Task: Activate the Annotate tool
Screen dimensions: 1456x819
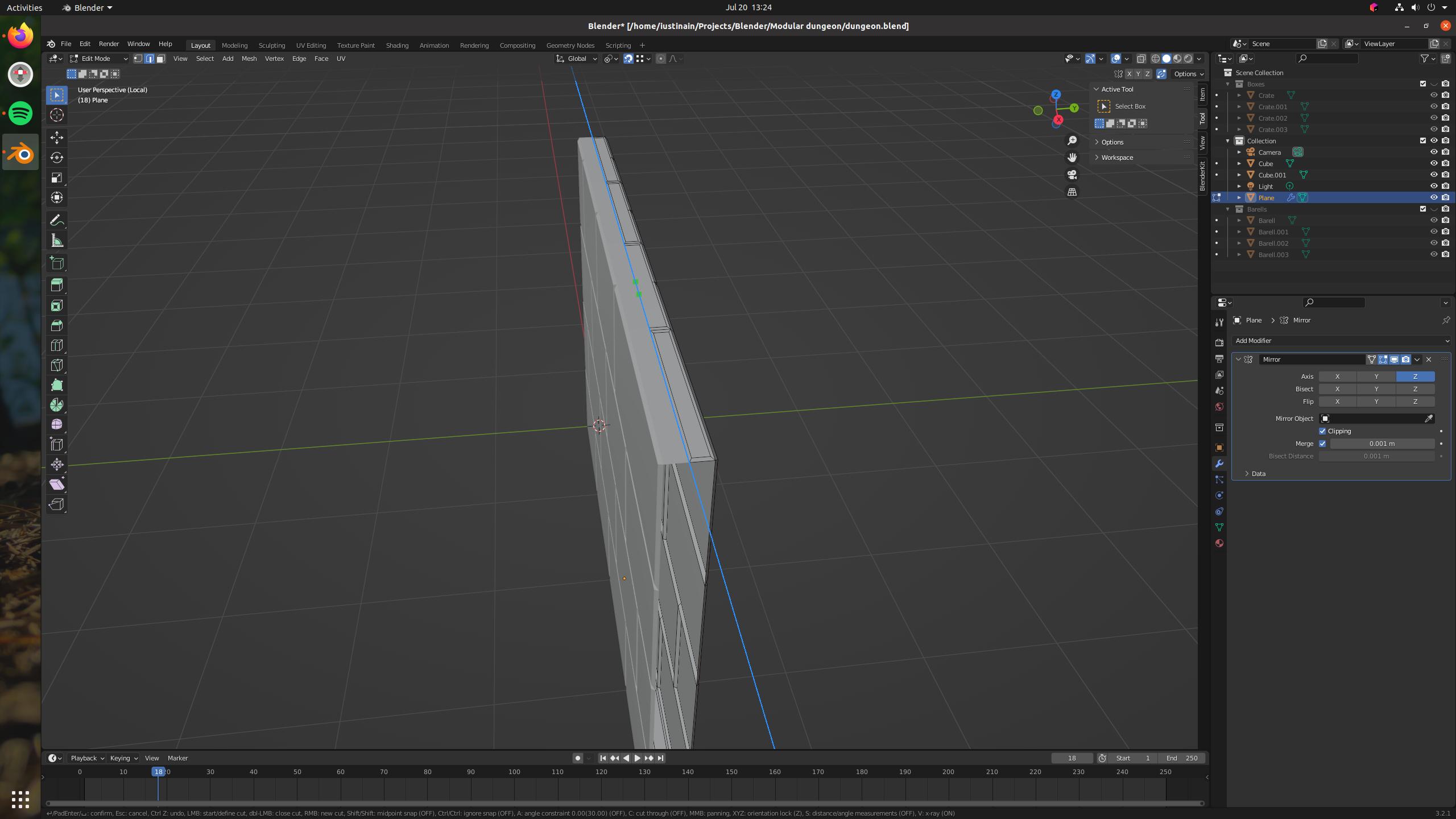Action: coord(56,220)
